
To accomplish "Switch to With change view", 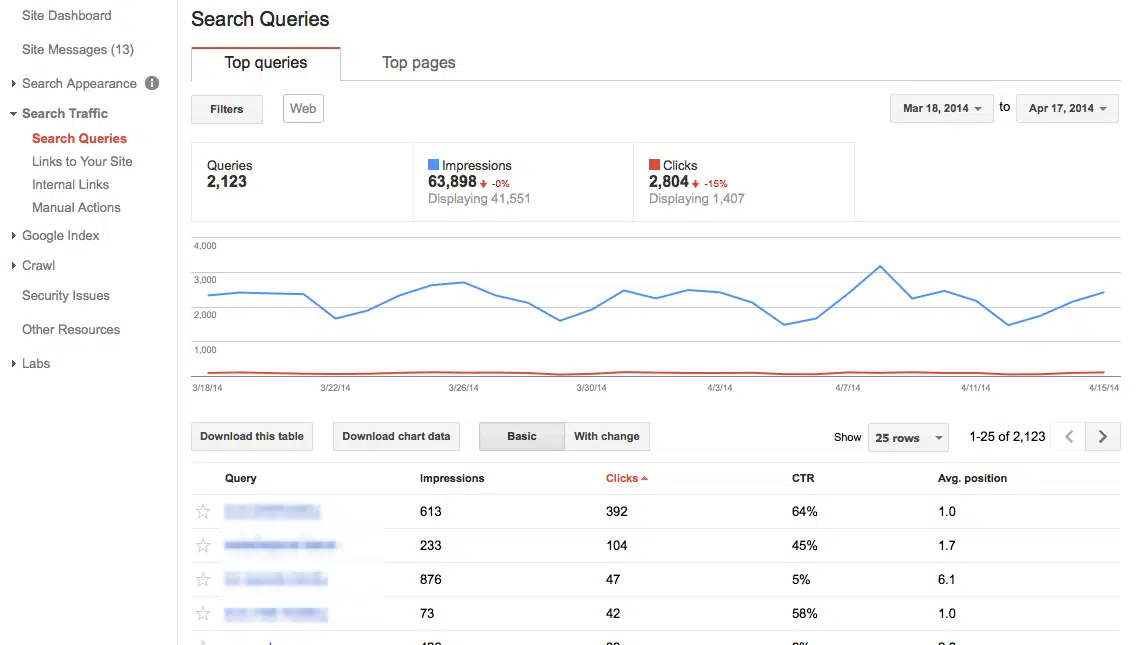I will point(607,436).
